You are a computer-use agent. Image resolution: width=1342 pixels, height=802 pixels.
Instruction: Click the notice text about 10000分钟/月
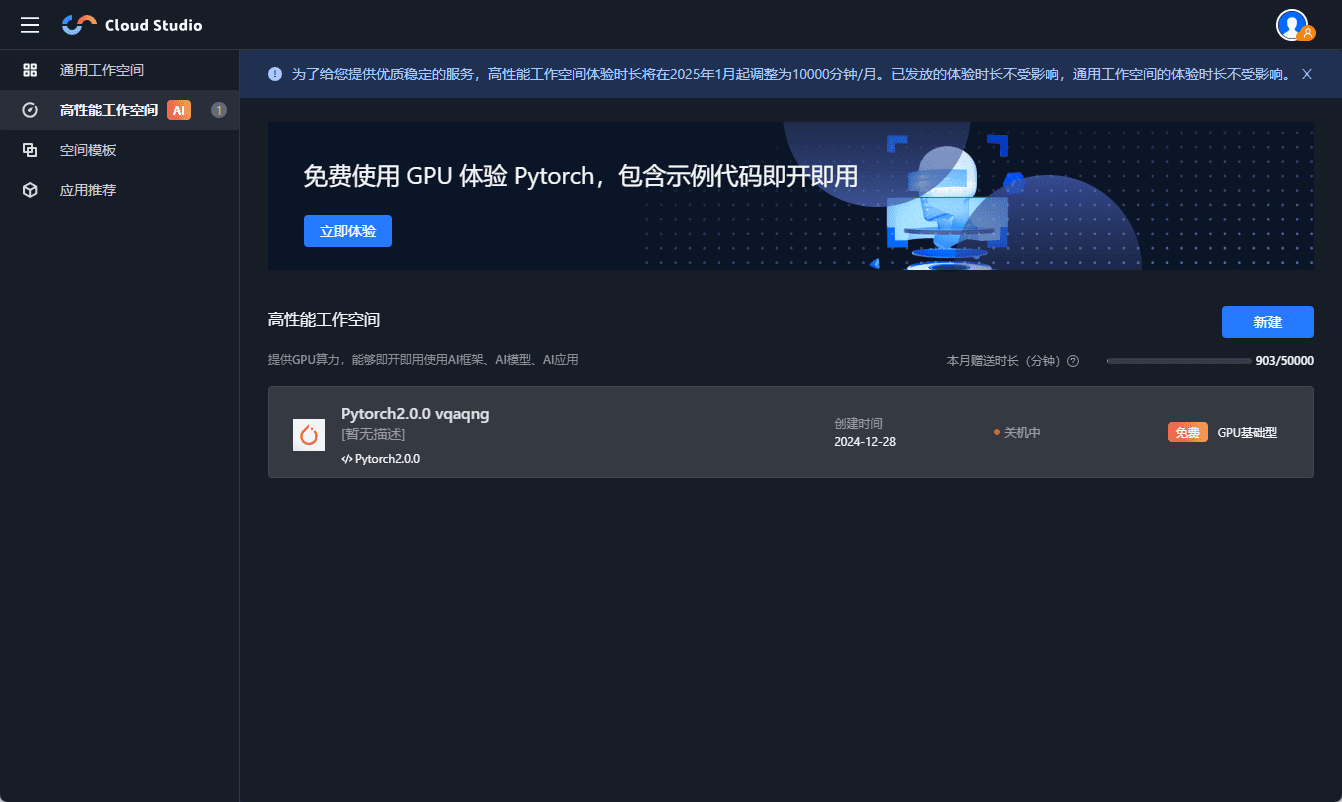790,74
